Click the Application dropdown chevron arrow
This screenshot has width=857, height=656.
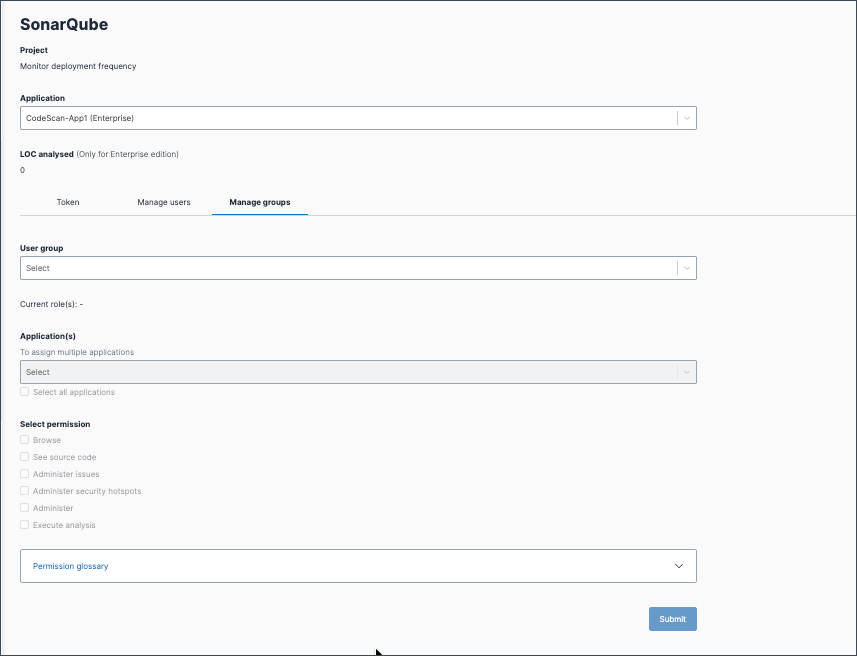686,118
